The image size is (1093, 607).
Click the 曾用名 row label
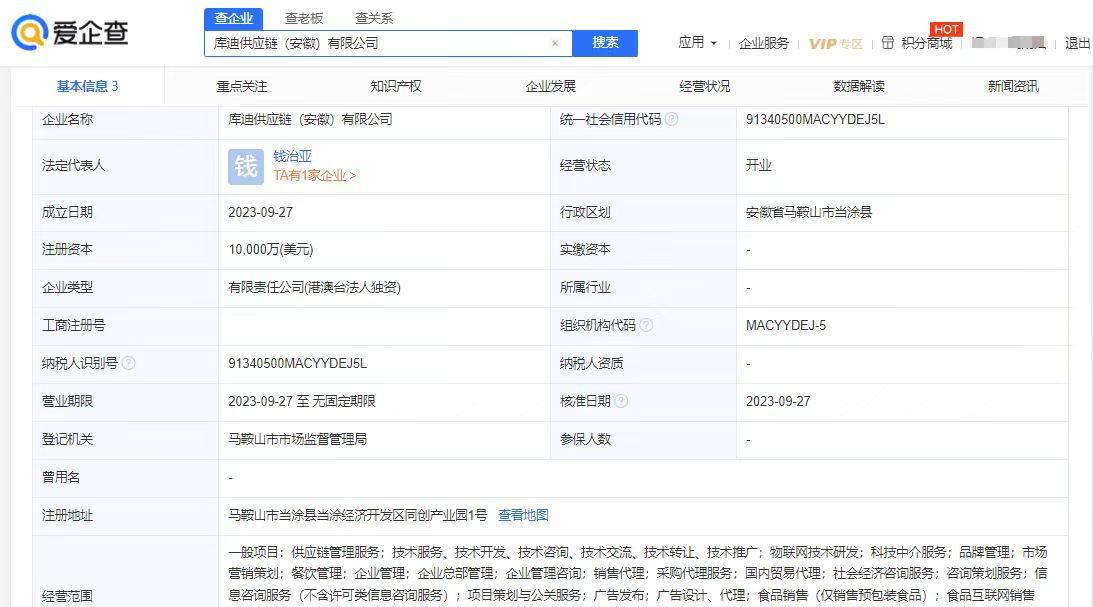click(61, 477)
